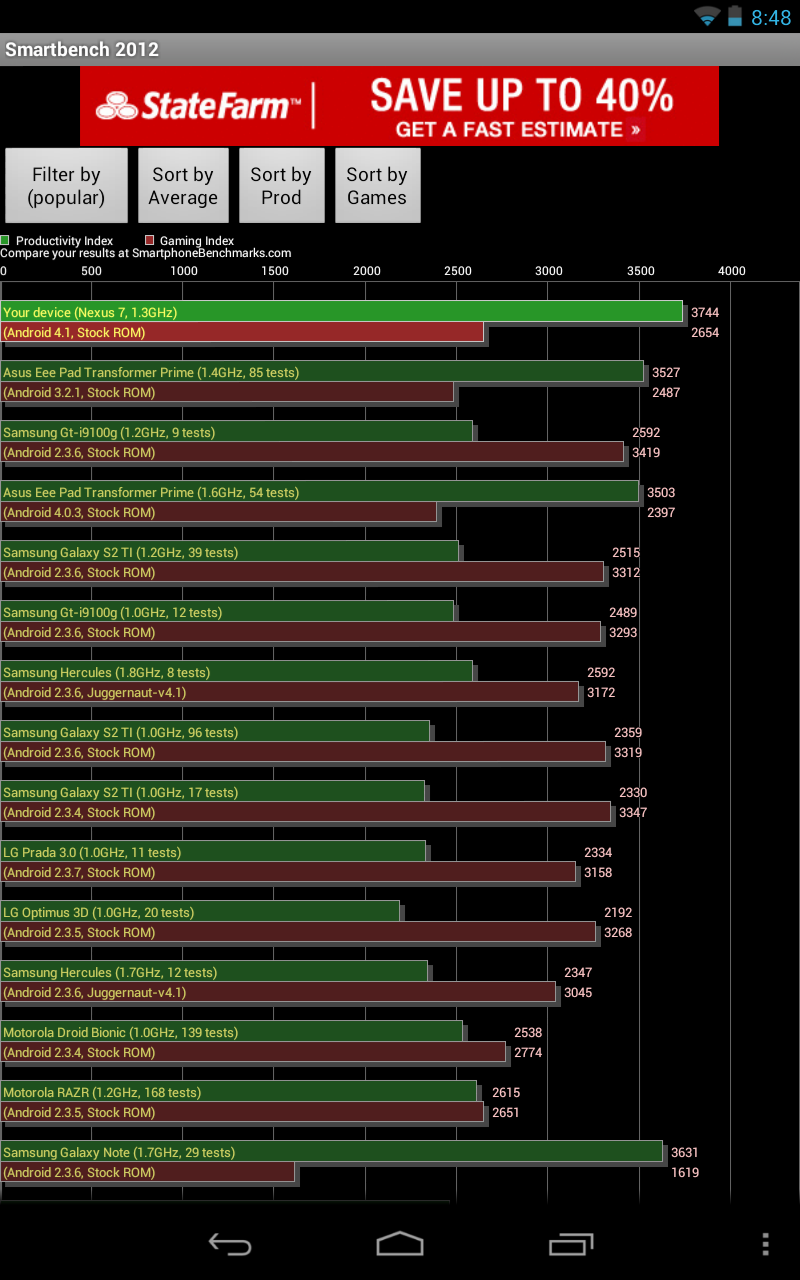Select the Motorola Droid Bionic productivity bar

[231, 1032]
